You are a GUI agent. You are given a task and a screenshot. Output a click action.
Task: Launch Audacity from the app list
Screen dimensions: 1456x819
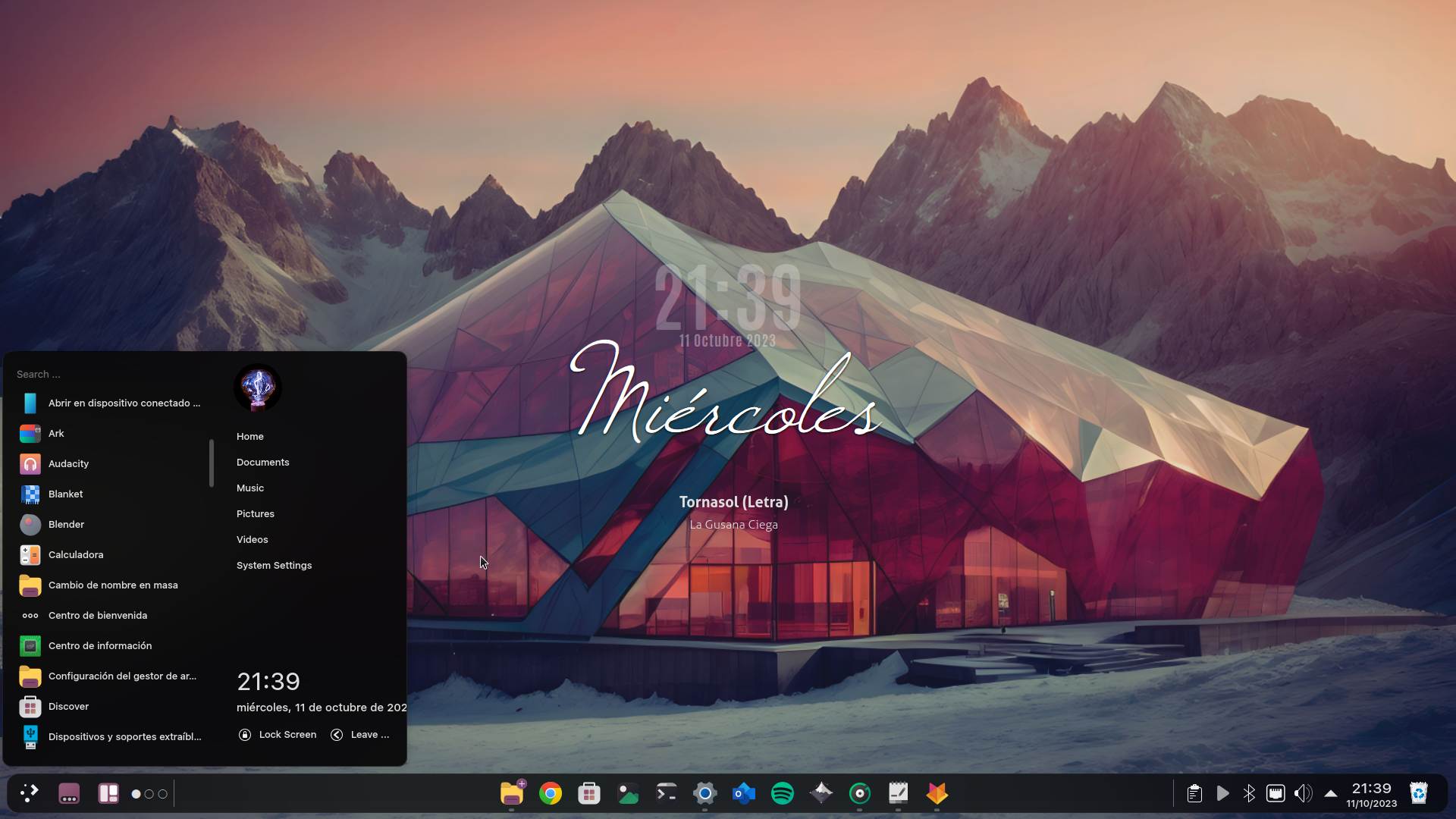pos(110,464)
